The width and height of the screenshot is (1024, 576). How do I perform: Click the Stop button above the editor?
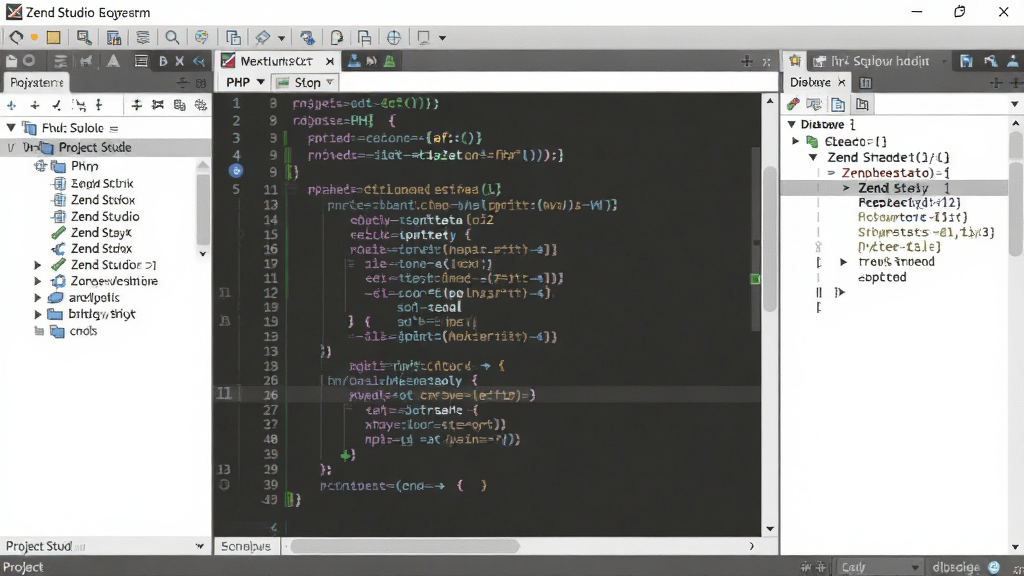pos(305,82)
